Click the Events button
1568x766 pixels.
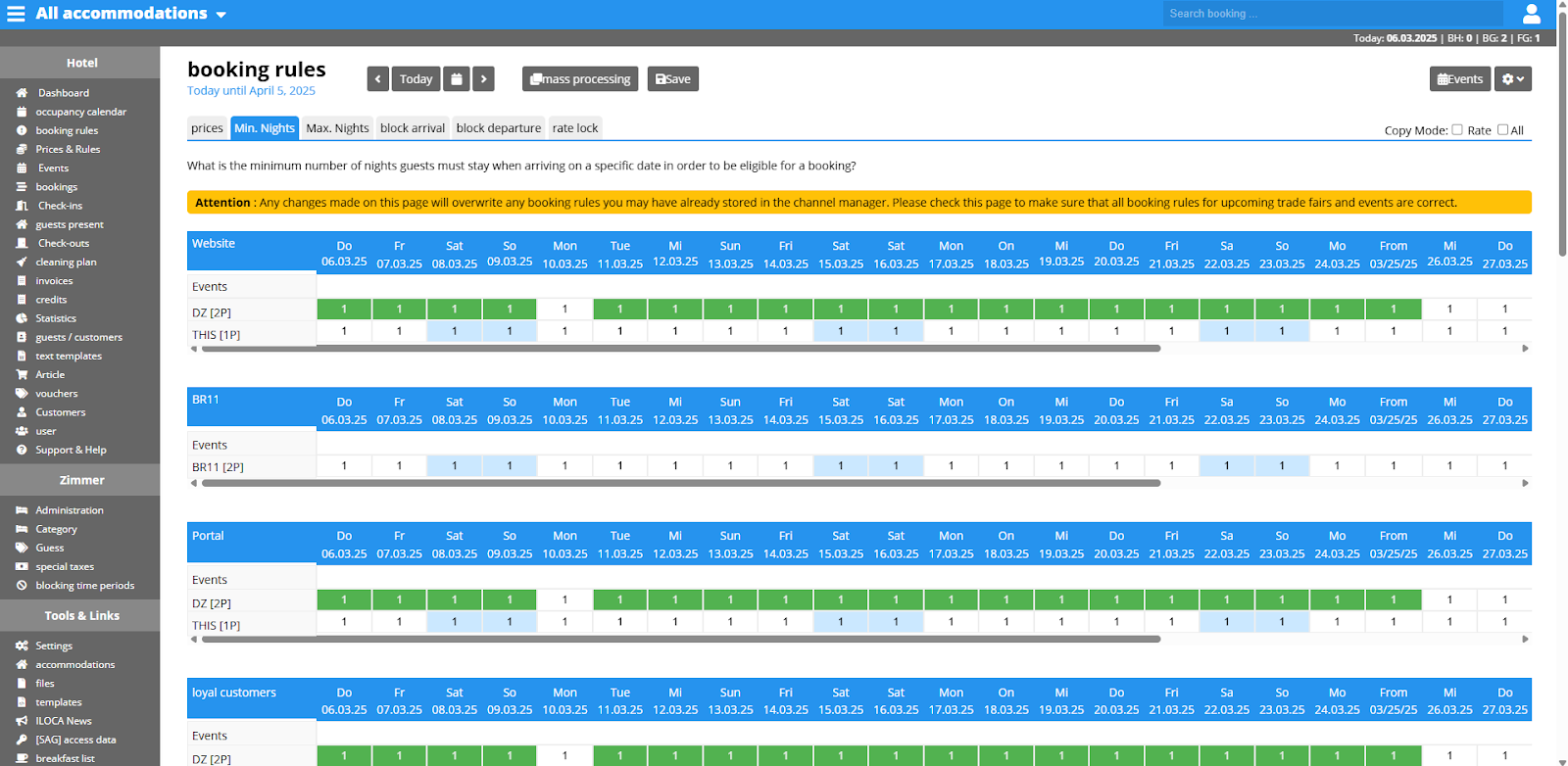point(1460,79)
